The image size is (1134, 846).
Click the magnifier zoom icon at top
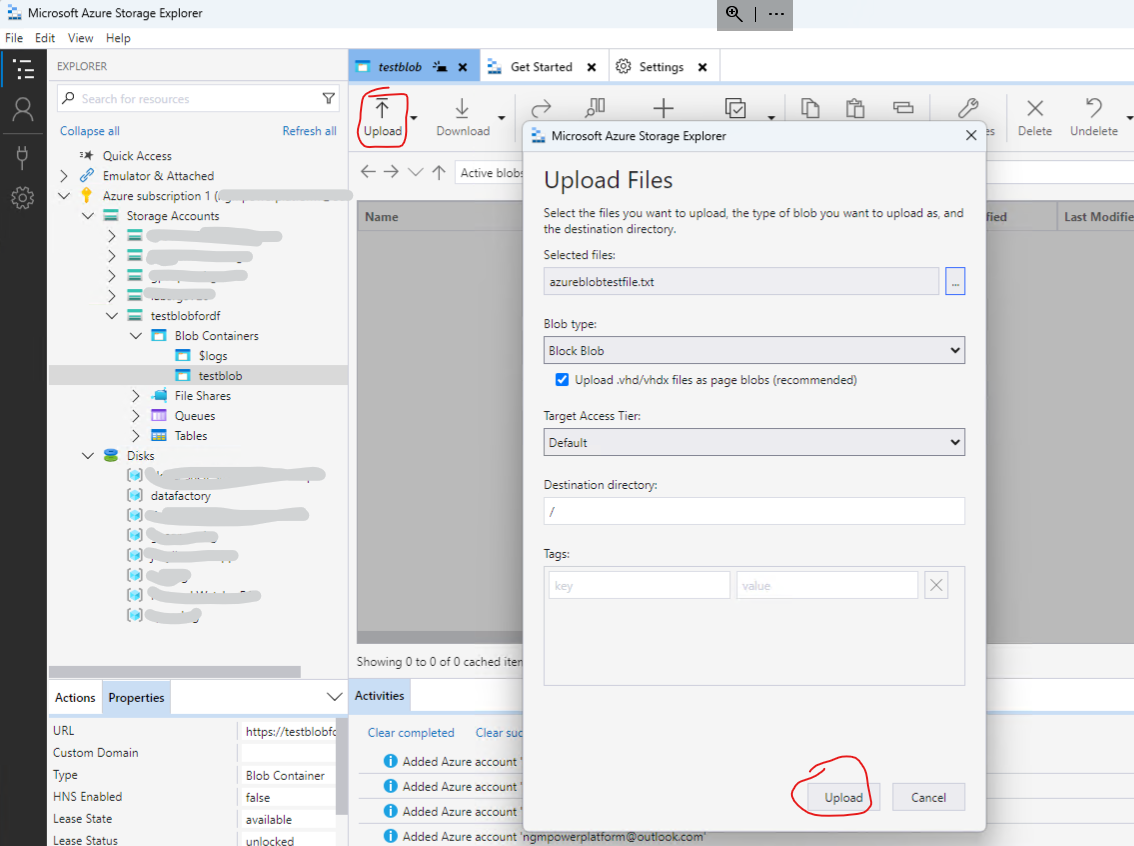(x=734, y=14)
